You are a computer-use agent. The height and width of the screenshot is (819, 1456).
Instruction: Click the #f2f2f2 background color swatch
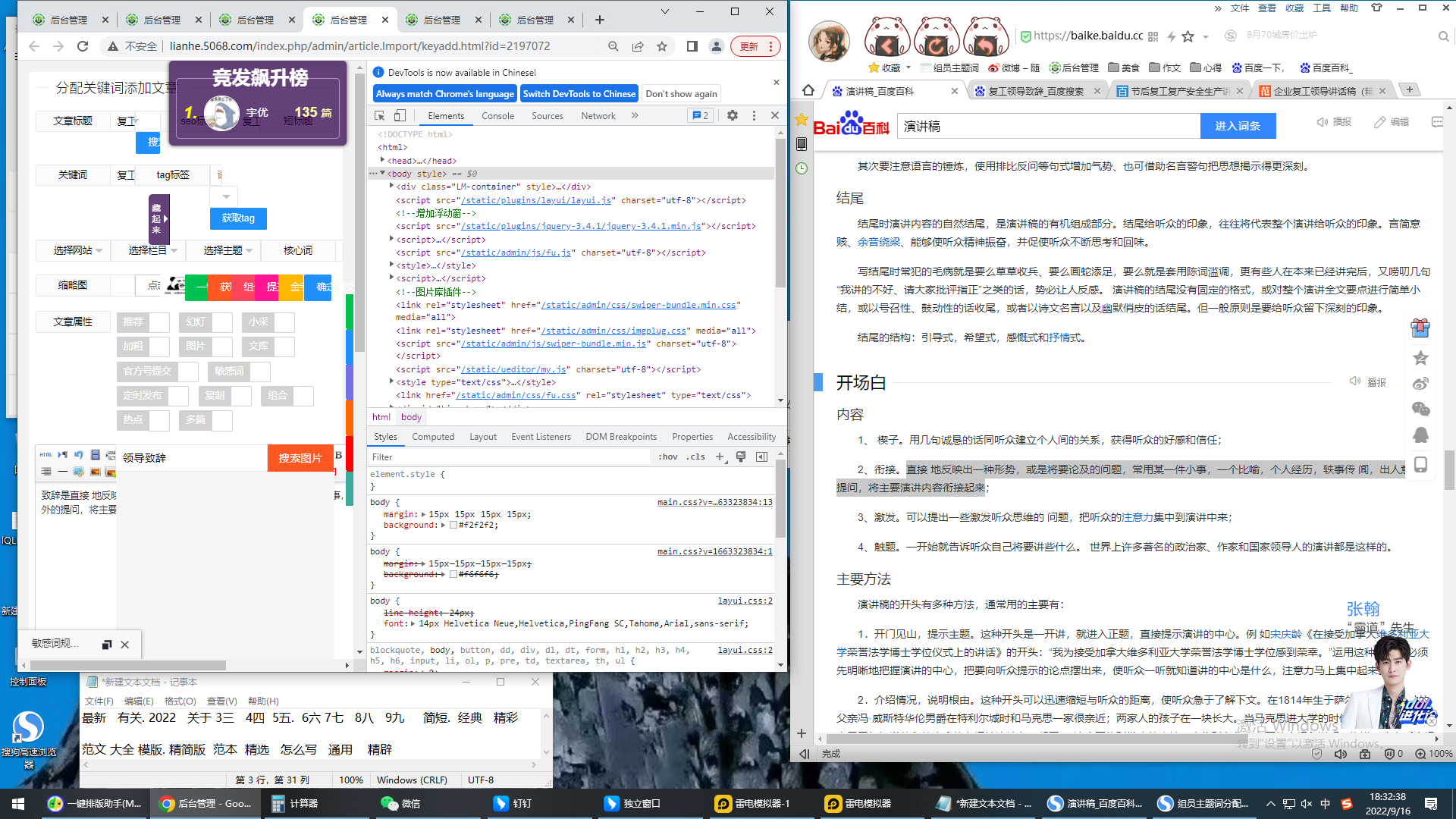point(453,525)
